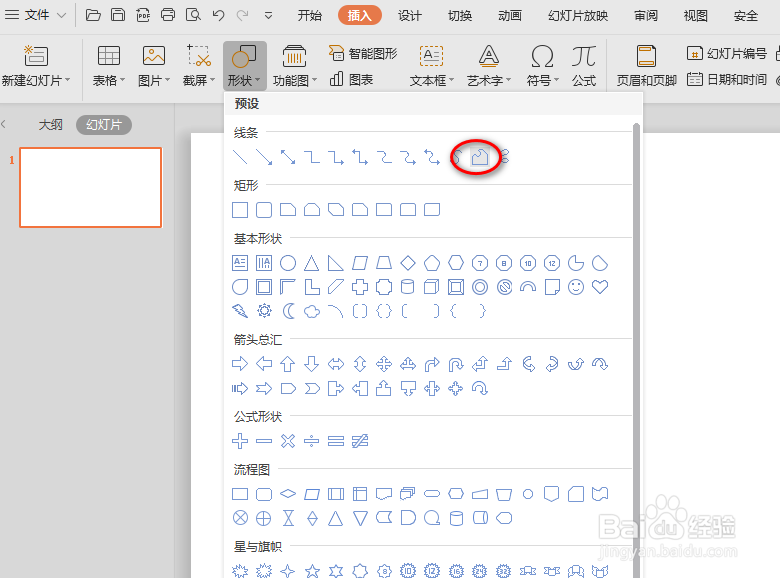Select the heart shape
The height and width of the screenshot is (578, 780).
tap(600, 287)
